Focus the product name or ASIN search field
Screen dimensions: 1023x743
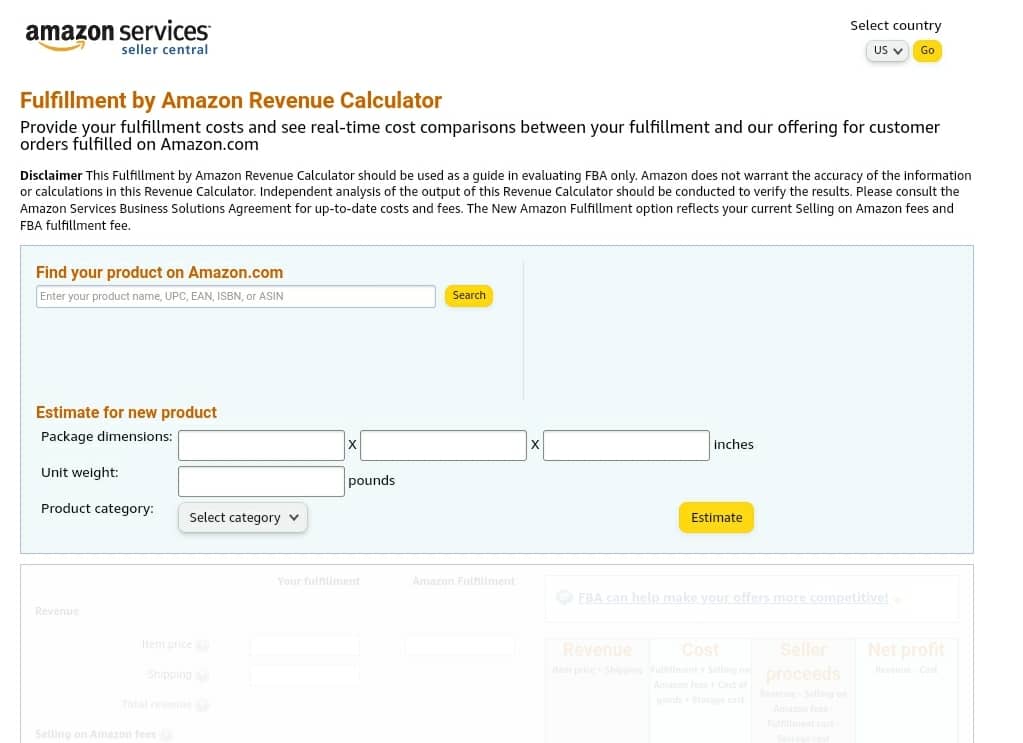click(236, 296)
